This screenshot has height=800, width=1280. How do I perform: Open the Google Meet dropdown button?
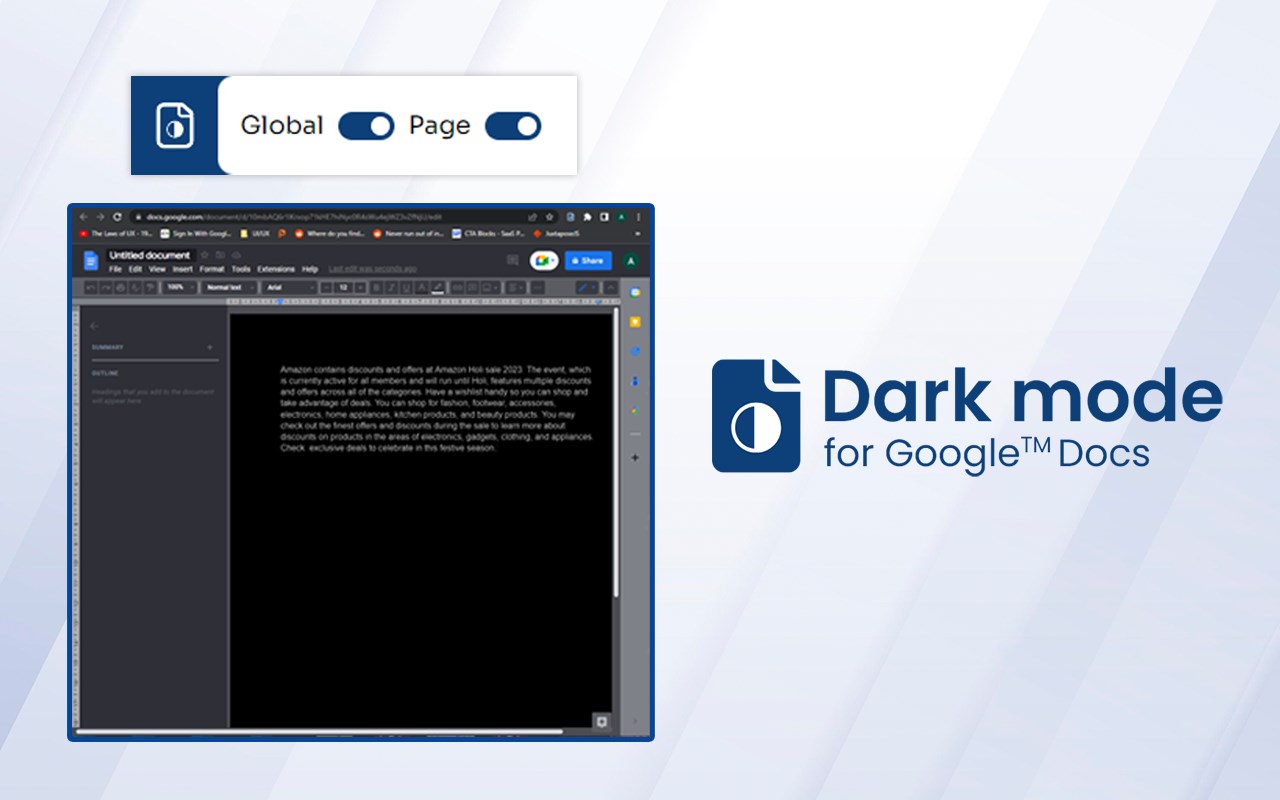click(544, 260)
